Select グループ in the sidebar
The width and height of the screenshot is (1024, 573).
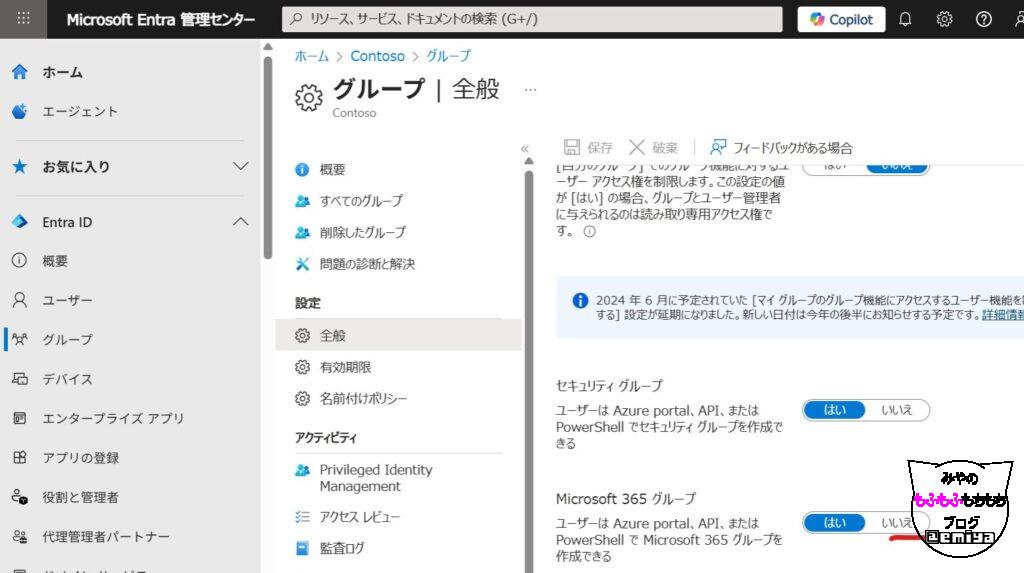67,339
